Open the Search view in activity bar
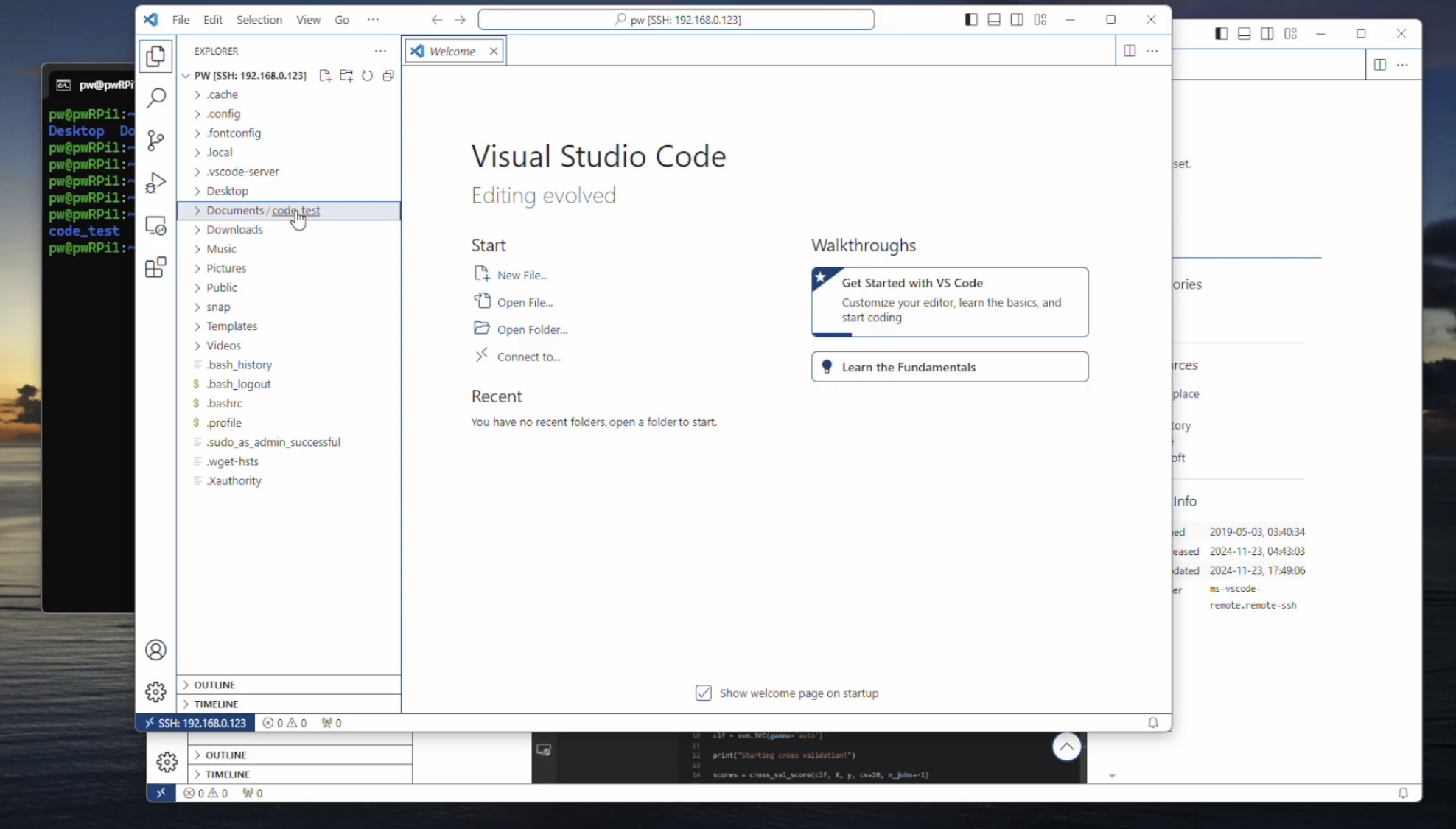The height and width of the screenshot is (829, 1456). tap(155, 98)
